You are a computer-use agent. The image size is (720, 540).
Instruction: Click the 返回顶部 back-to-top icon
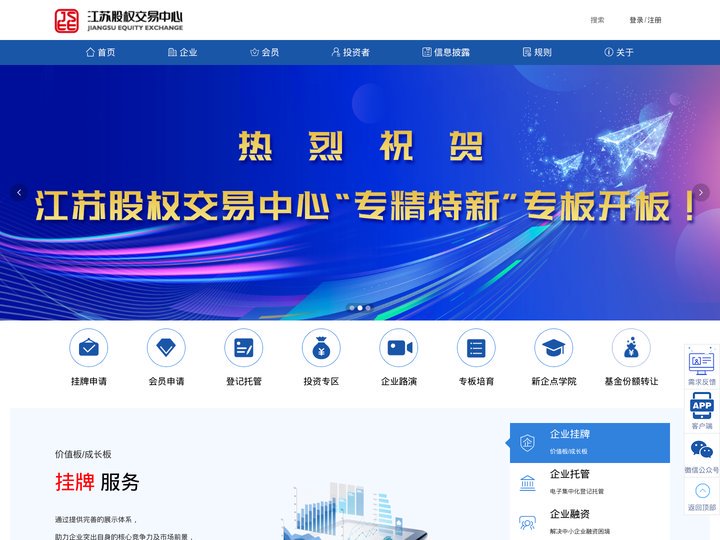[702, 497]
